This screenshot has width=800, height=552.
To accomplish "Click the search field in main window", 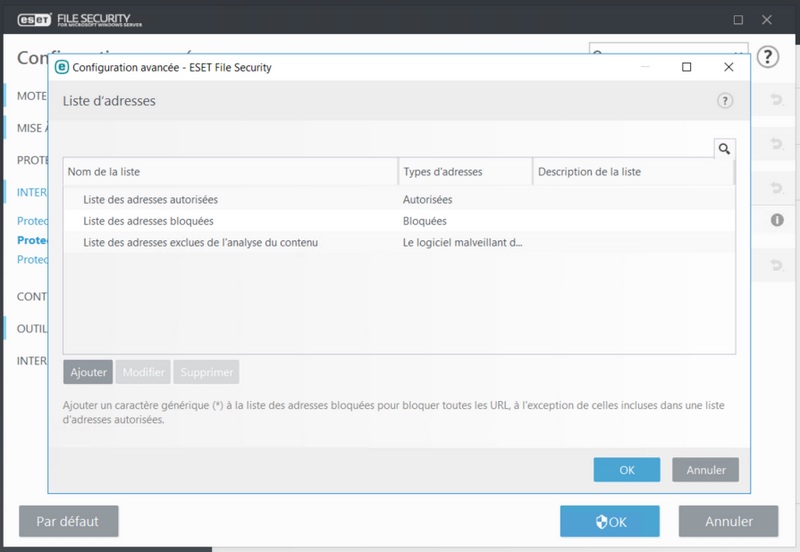I will pos(668,48).
